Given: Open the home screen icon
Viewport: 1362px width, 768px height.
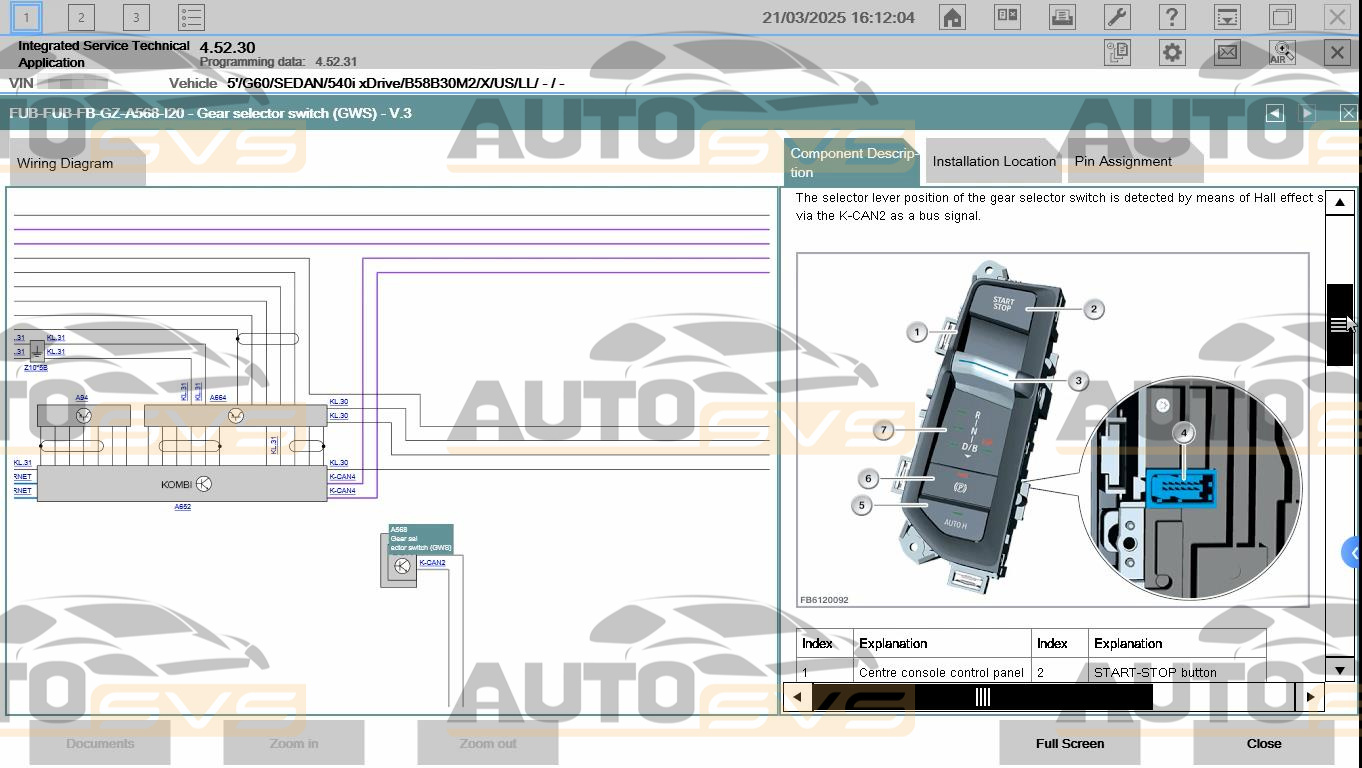Looking at the screenshot, I should 952,17.
